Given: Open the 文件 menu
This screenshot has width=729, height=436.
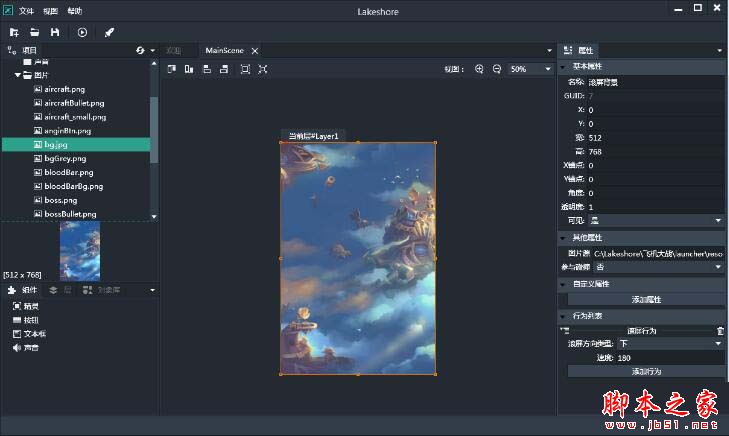Looking at the screenshot, I should [x=27, y=11].
